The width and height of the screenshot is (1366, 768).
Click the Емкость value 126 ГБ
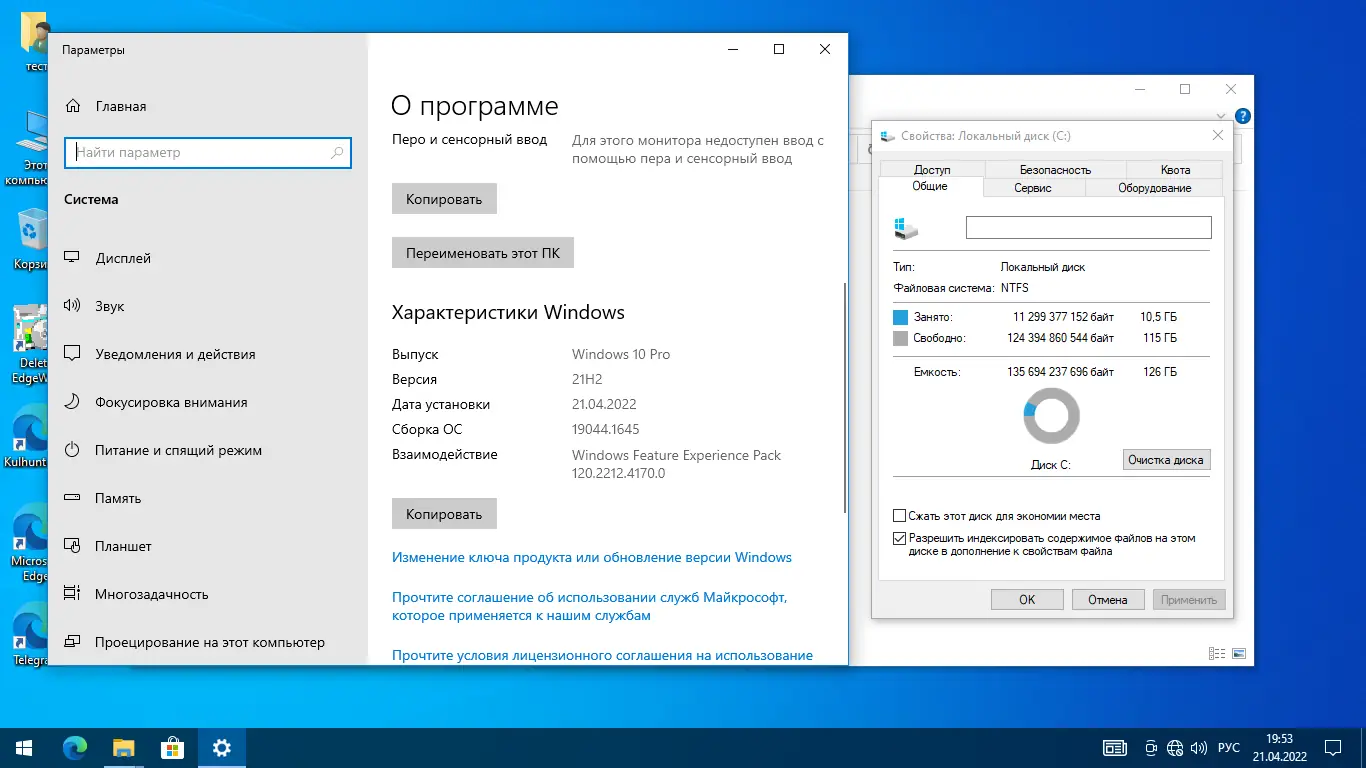(1160, 372)
